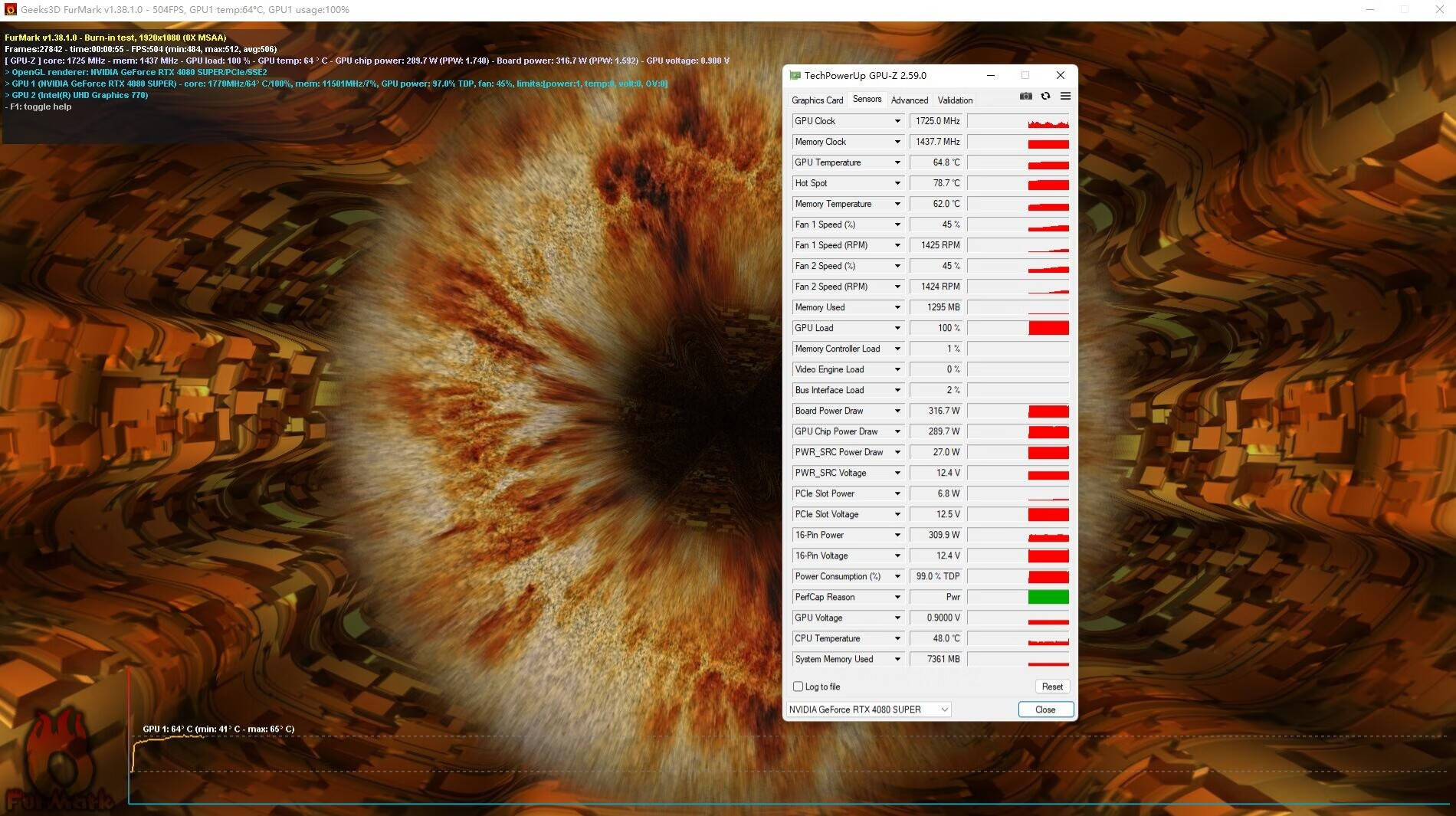Open the Fan 1 Speed (%) dropdown
The image size is (1456, 816).
897,224
